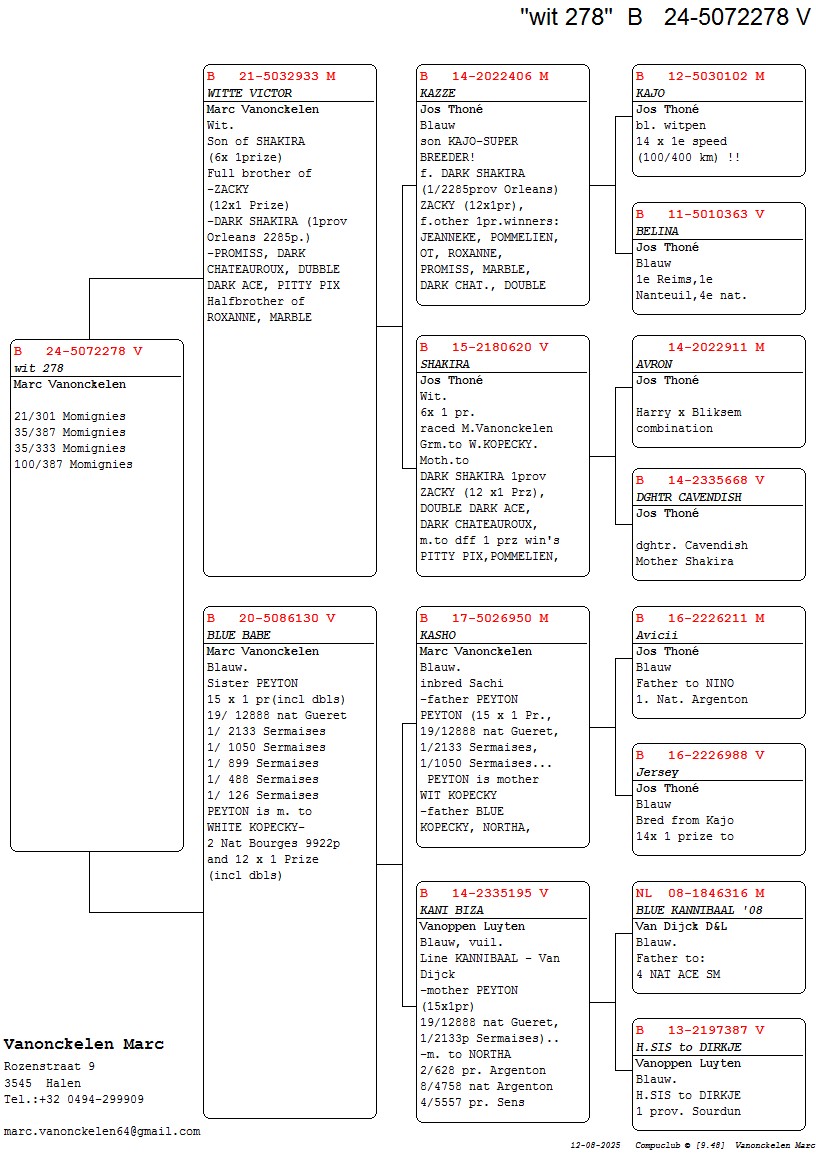Click the Jersey pigeon name
Screen dimensions: 816x1172
tap(657, 772)
